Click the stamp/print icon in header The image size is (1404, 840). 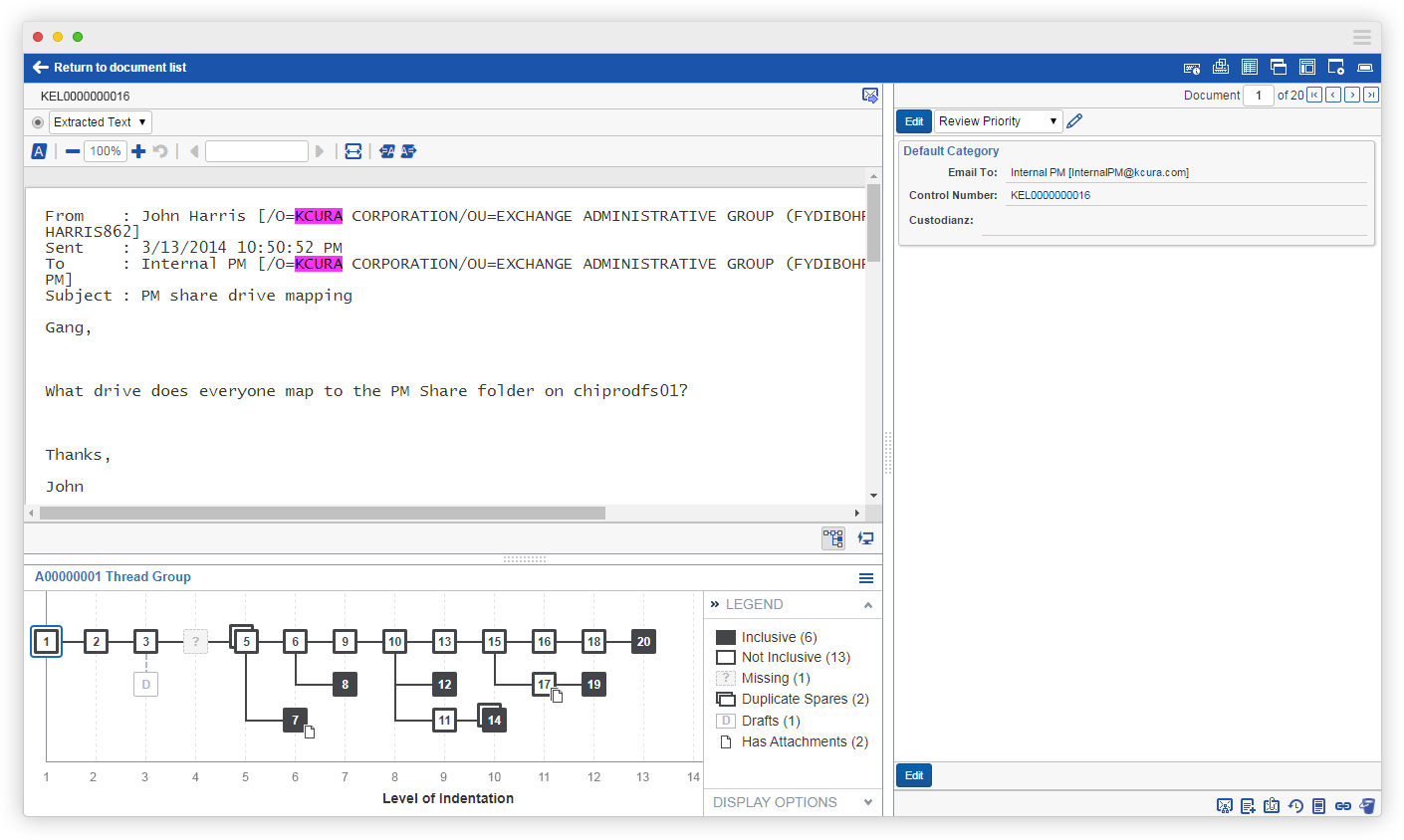coord(1220,67)
